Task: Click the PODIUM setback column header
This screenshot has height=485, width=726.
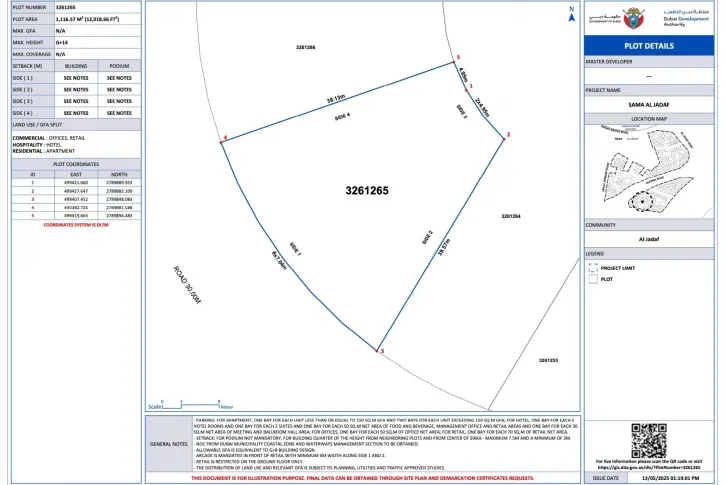Action: pyautogui.click(x=119, y=66)
